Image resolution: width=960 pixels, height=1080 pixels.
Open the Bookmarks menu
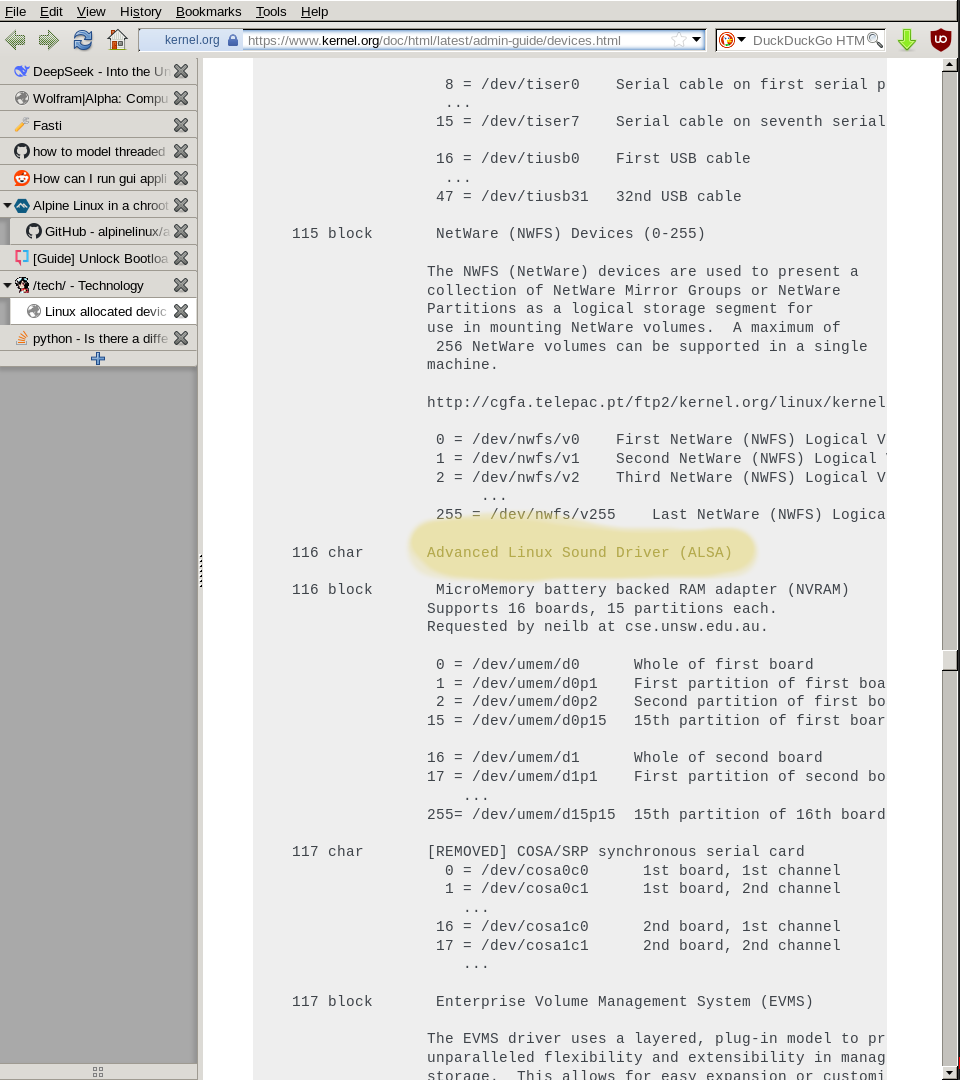click(209, 12)
